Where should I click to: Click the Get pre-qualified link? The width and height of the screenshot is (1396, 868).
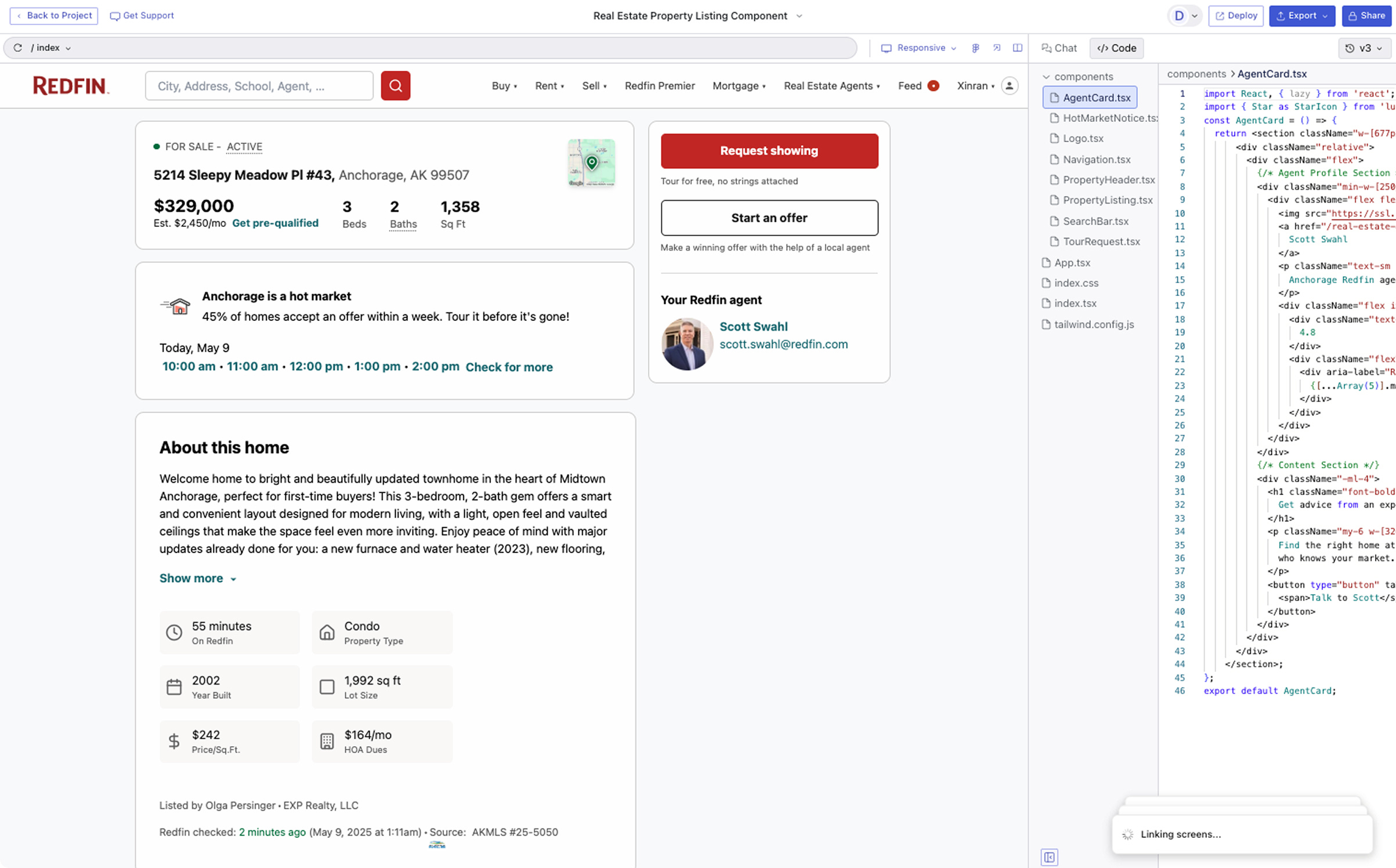pos(275,223)
